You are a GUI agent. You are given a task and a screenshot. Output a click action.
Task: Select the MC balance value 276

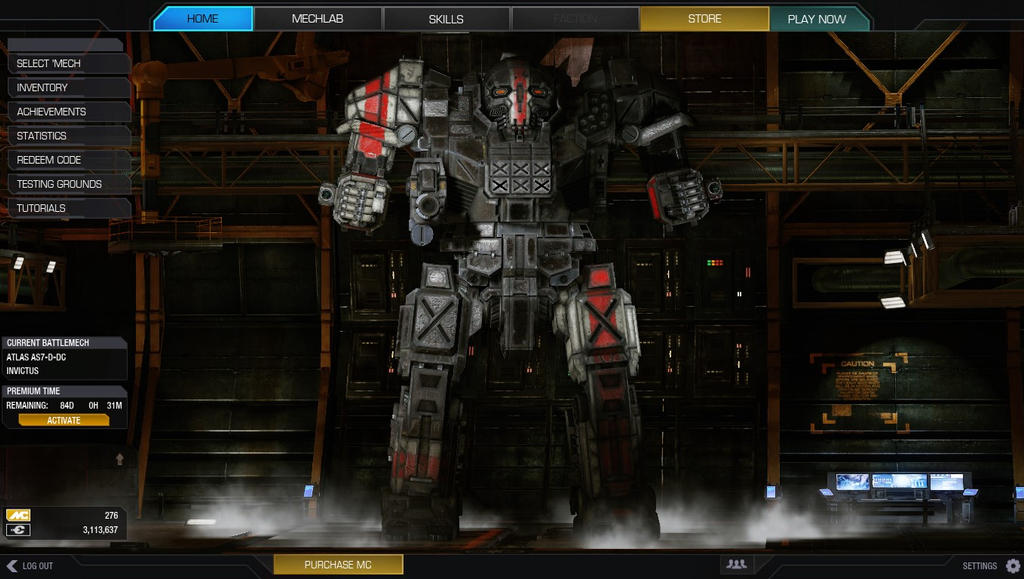(111, 515)
